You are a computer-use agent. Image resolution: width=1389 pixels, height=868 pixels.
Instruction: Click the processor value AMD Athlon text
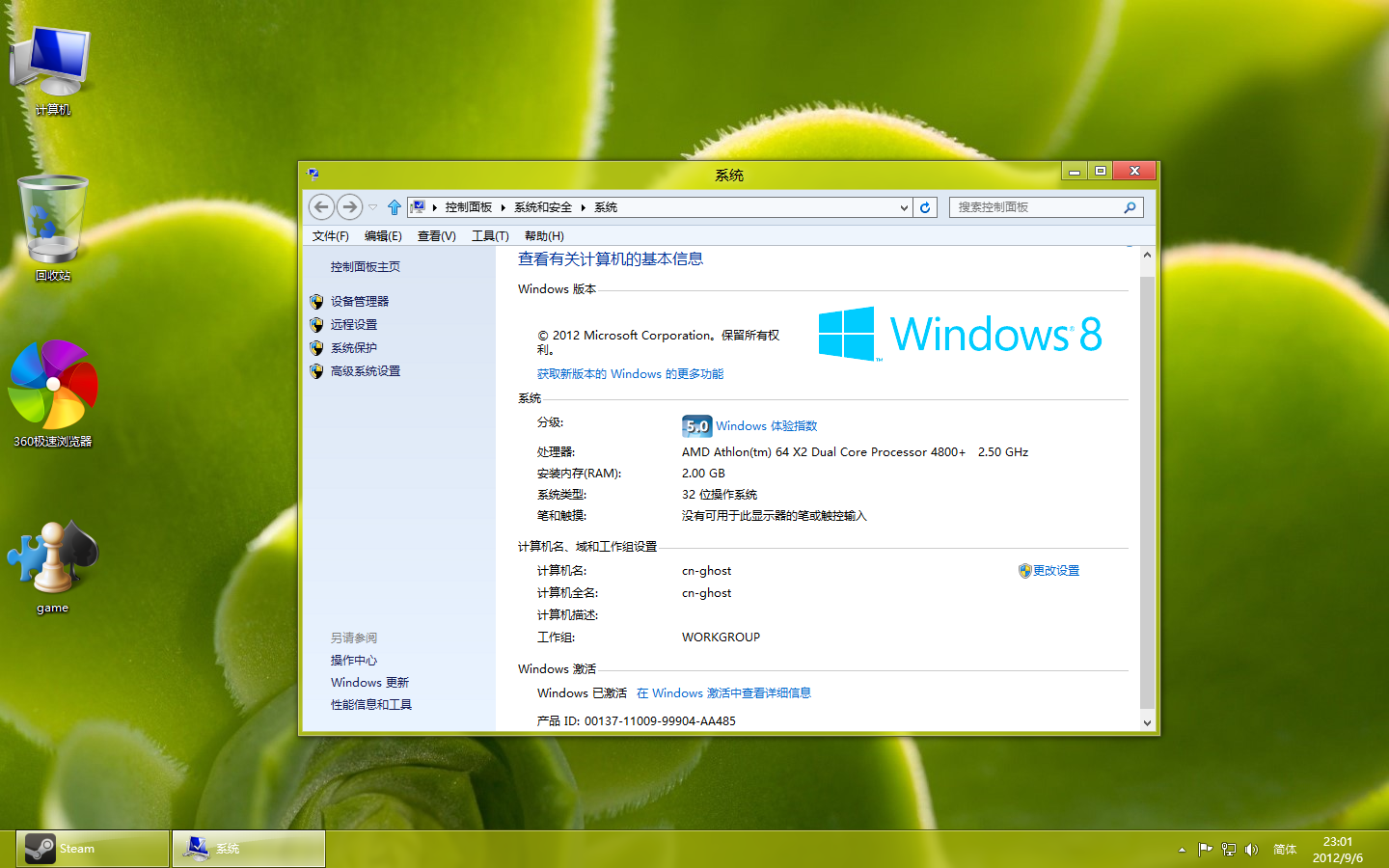(x=855, y=452)
